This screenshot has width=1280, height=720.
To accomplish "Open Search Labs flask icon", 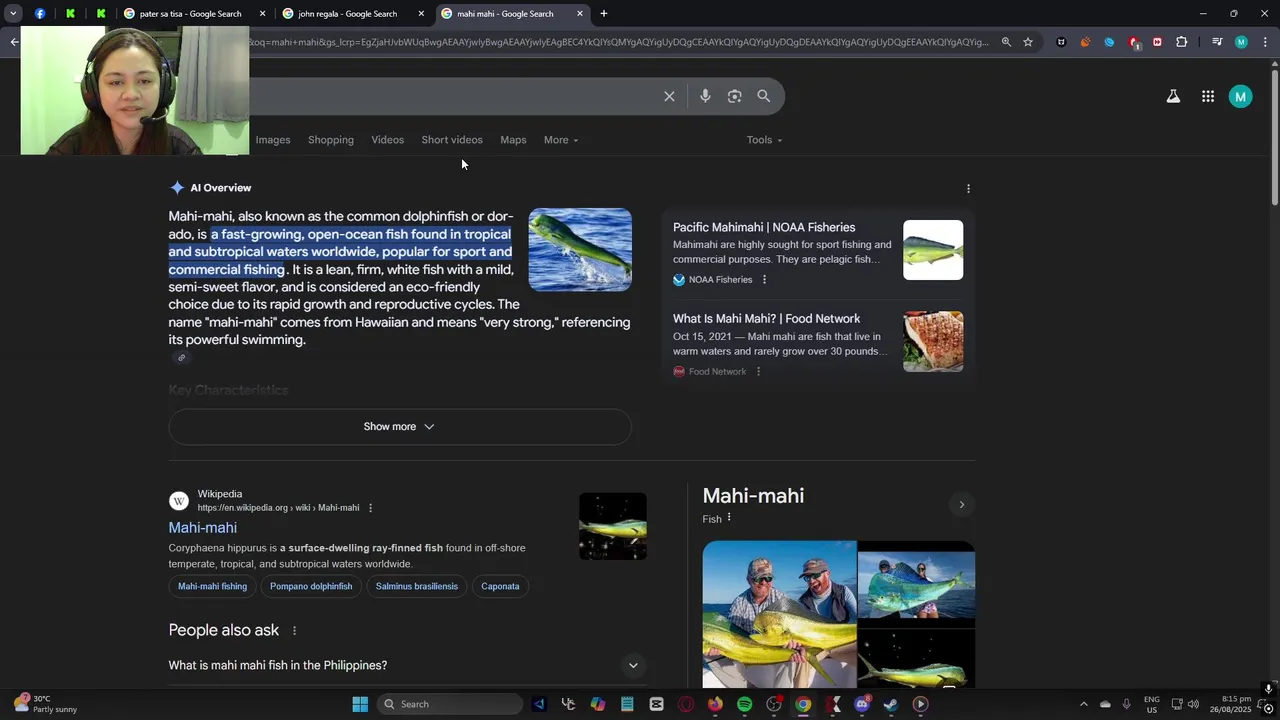I will (1173, 96).
